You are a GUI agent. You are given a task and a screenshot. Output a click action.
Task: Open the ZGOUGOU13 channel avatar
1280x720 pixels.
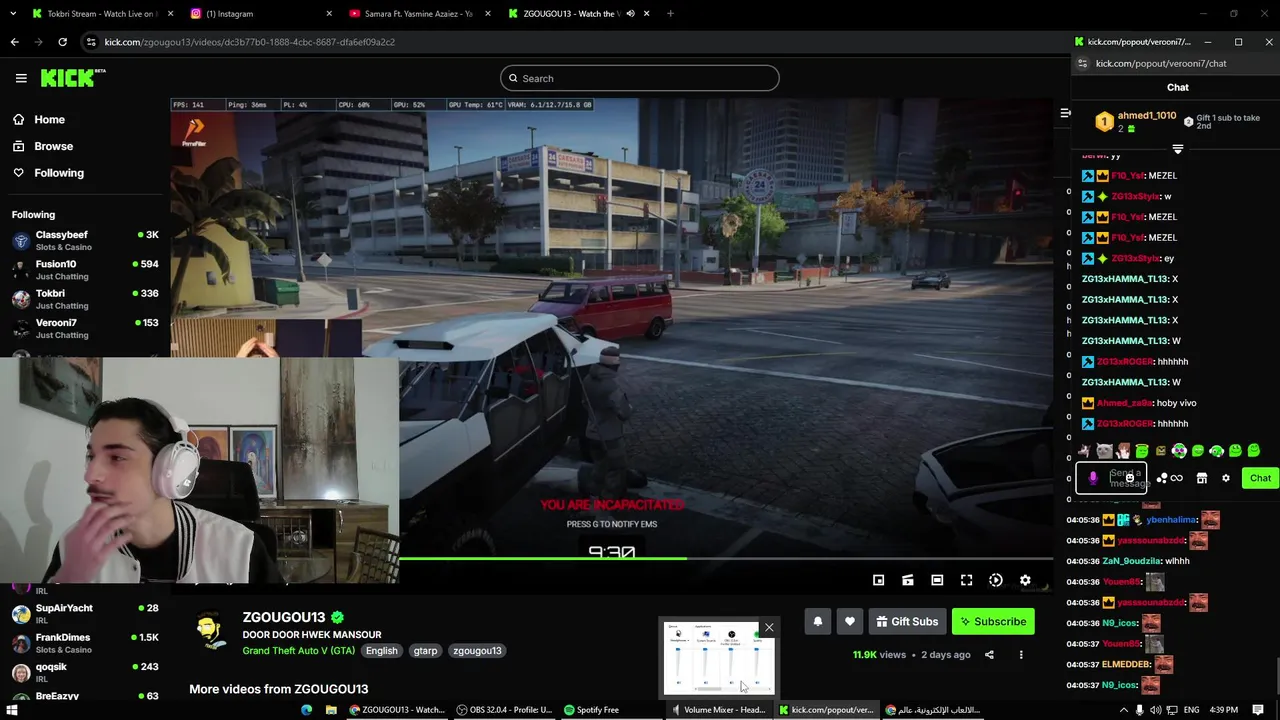[210, 631]
